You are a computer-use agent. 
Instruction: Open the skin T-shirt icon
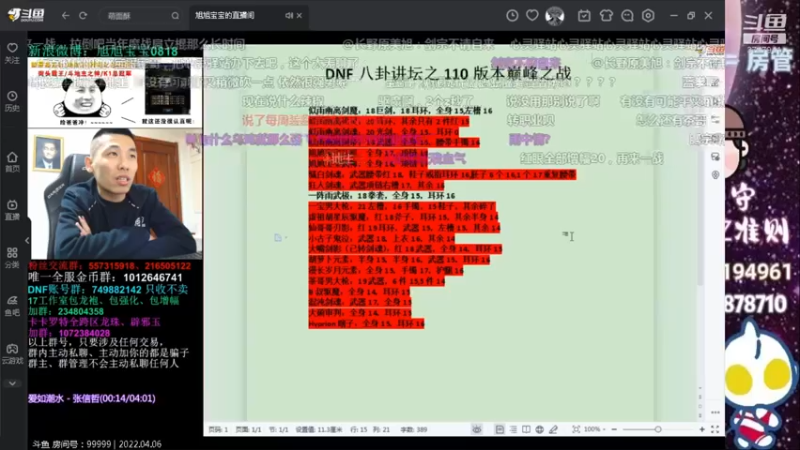pyautogui.click(x=606, y=16)
